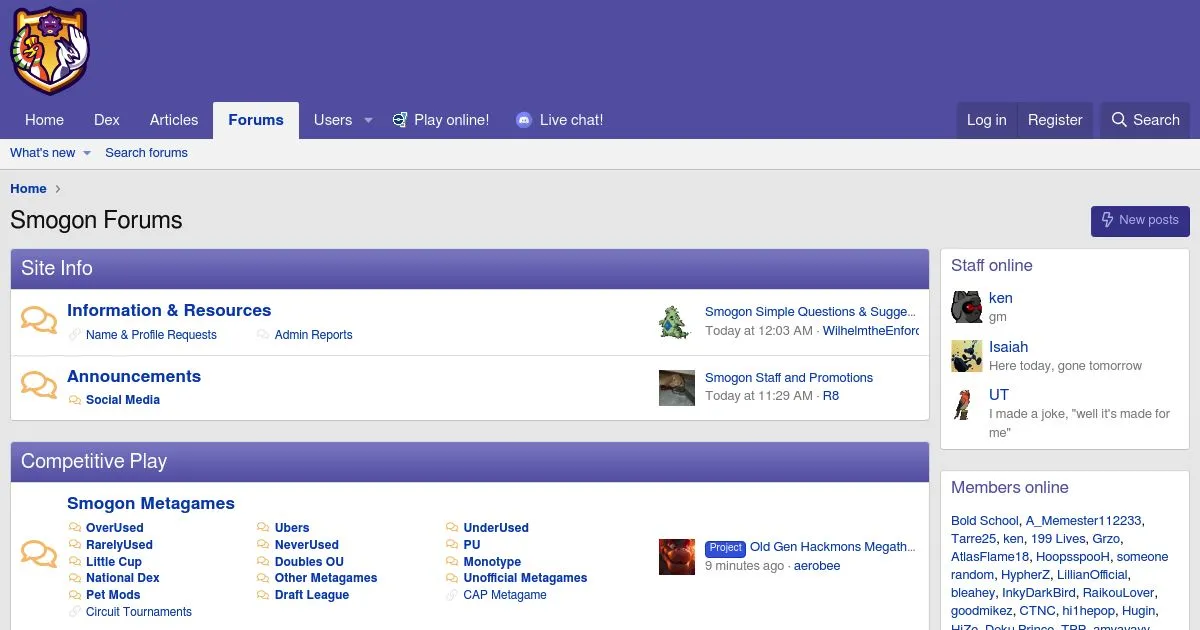Open the Members online heading link

(x=1010, y=488)
